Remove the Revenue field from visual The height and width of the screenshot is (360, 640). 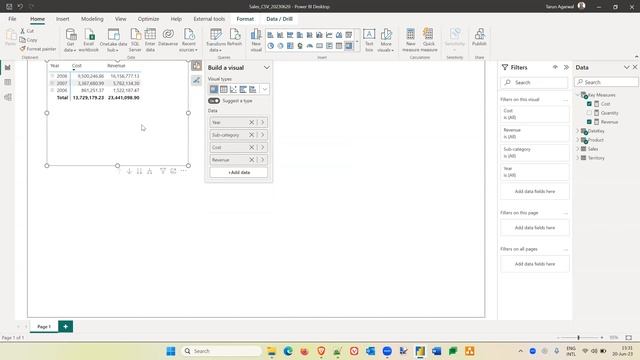point(251,160)
